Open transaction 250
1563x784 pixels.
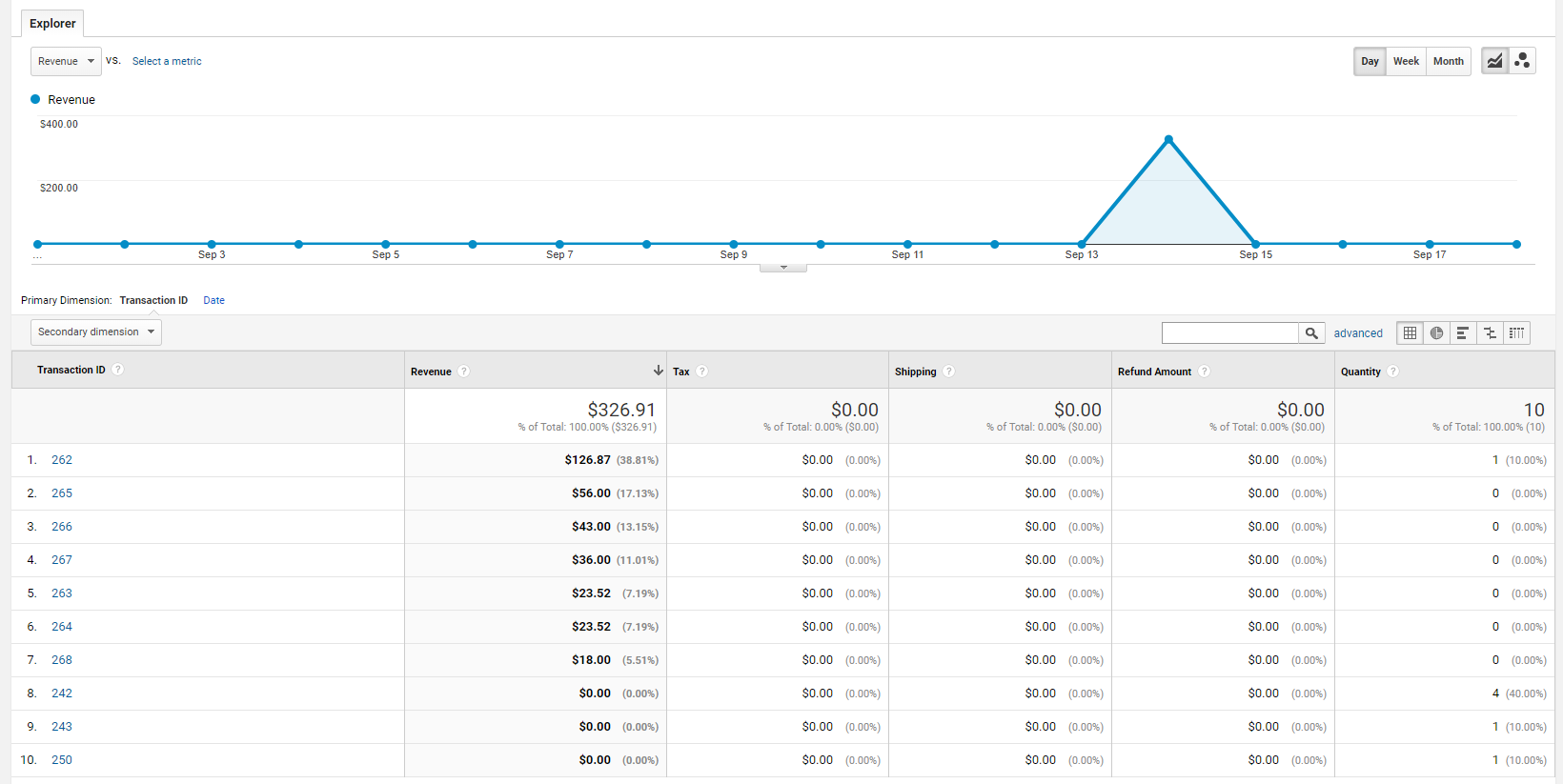62,760
